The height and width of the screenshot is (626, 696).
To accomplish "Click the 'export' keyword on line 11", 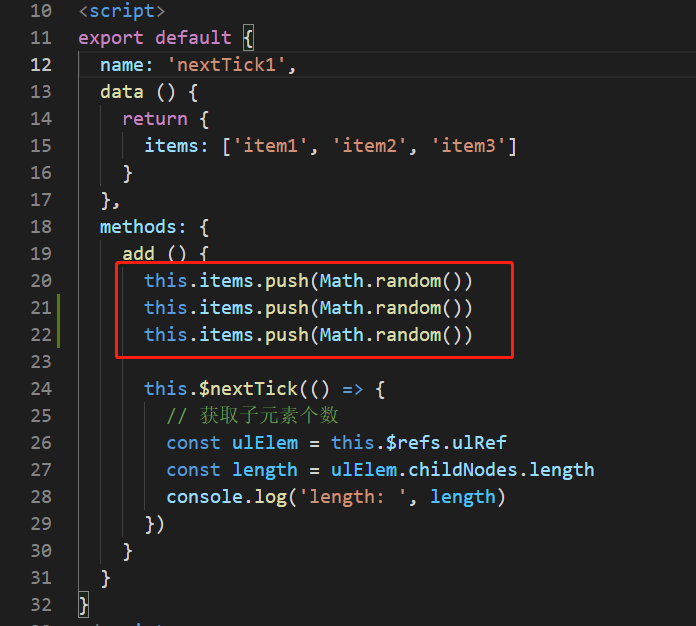I will pyautogui.click(x=111, y=38).
